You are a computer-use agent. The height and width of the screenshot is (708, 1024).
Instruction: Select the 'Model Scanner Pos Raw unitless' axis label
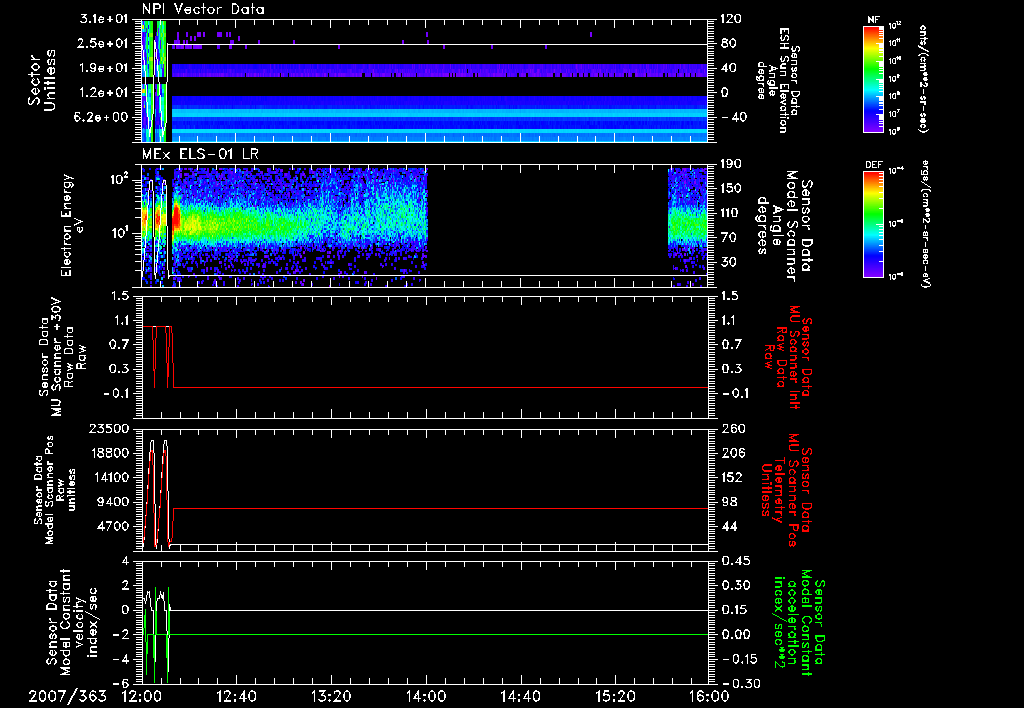[x=55, y=490]
